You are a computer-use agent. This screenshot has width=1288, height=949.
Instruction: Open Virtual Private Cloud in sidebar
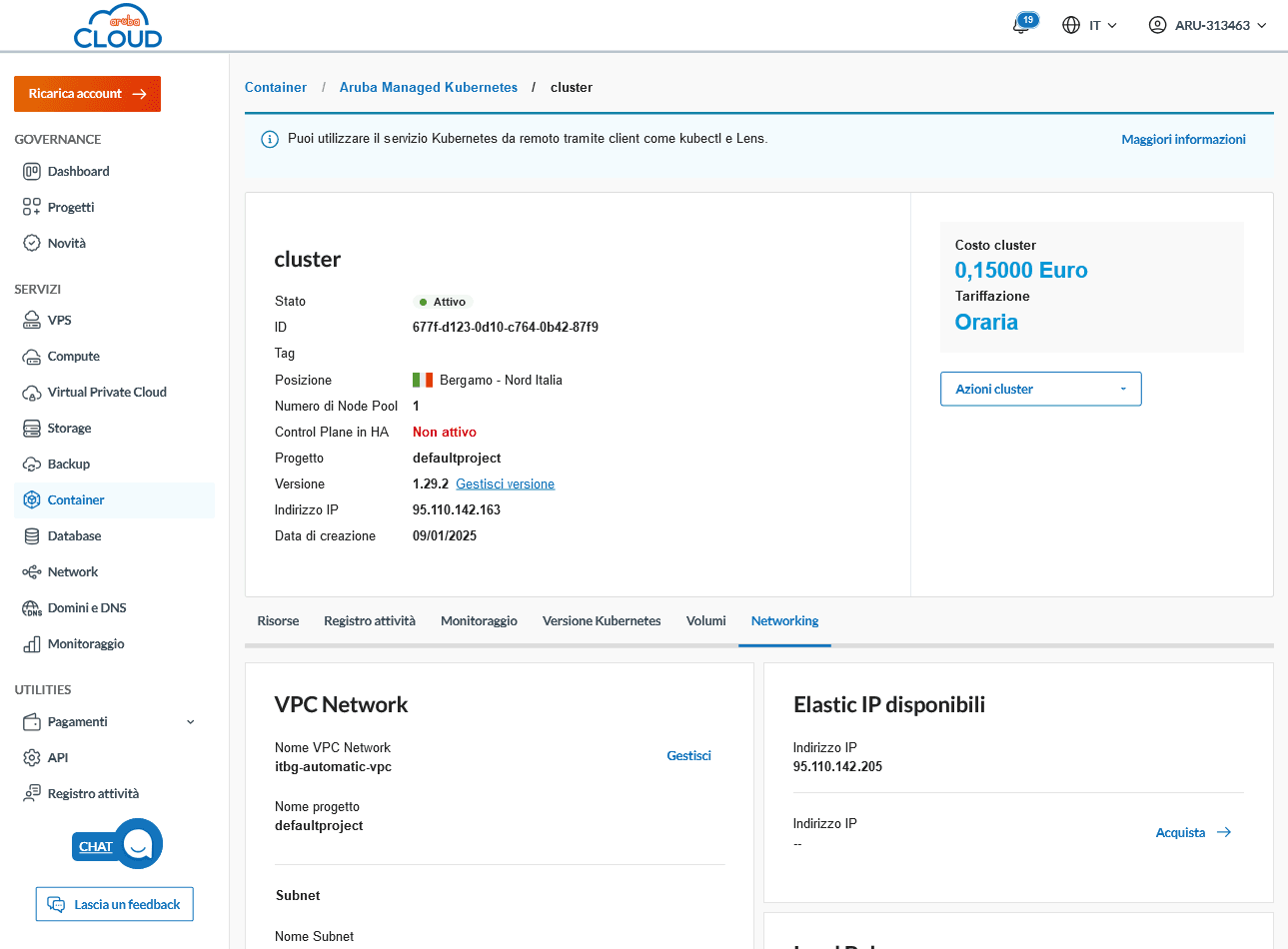(107, 393)
